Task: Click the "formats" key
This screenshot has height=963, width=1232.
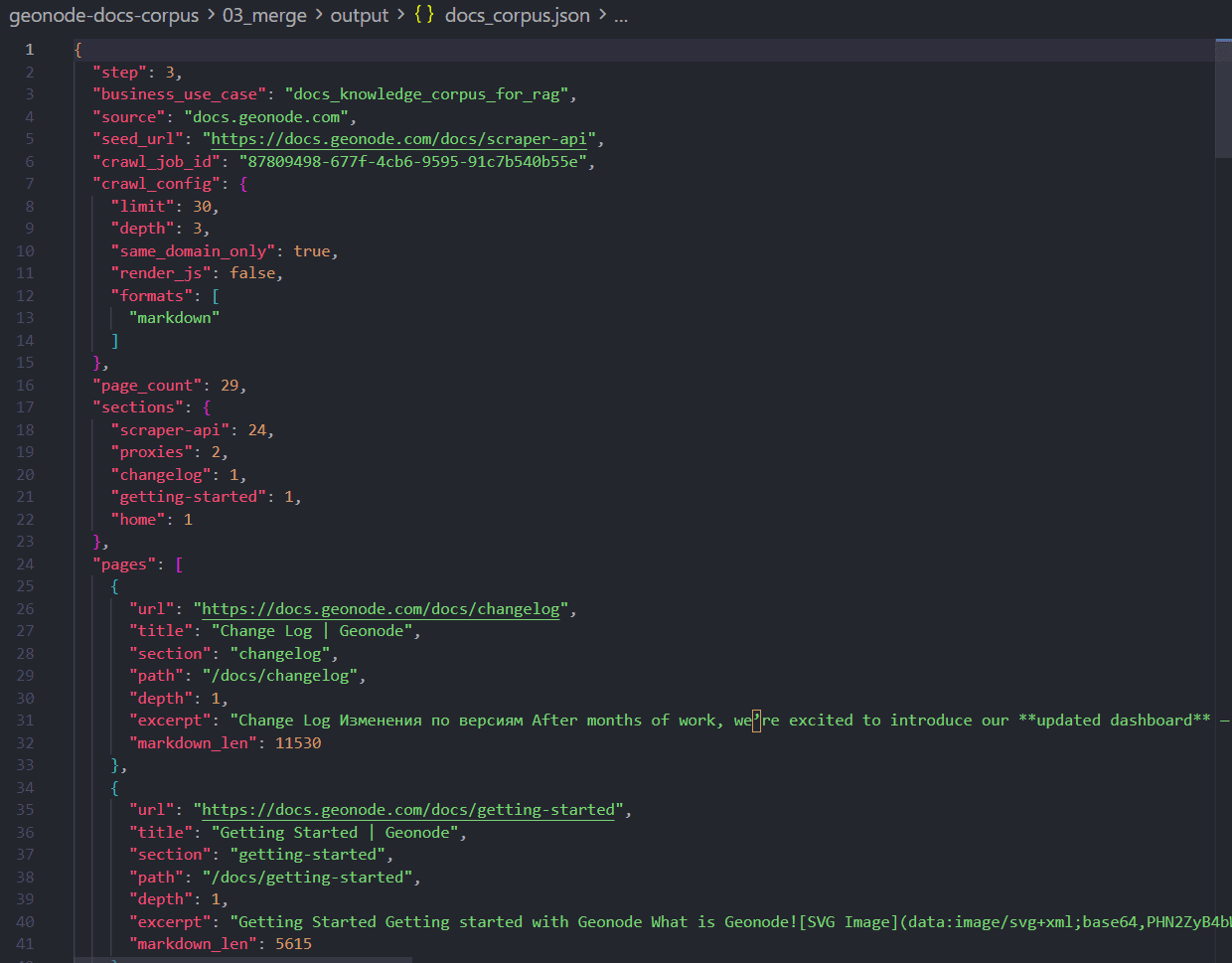Action: [151, 296]
